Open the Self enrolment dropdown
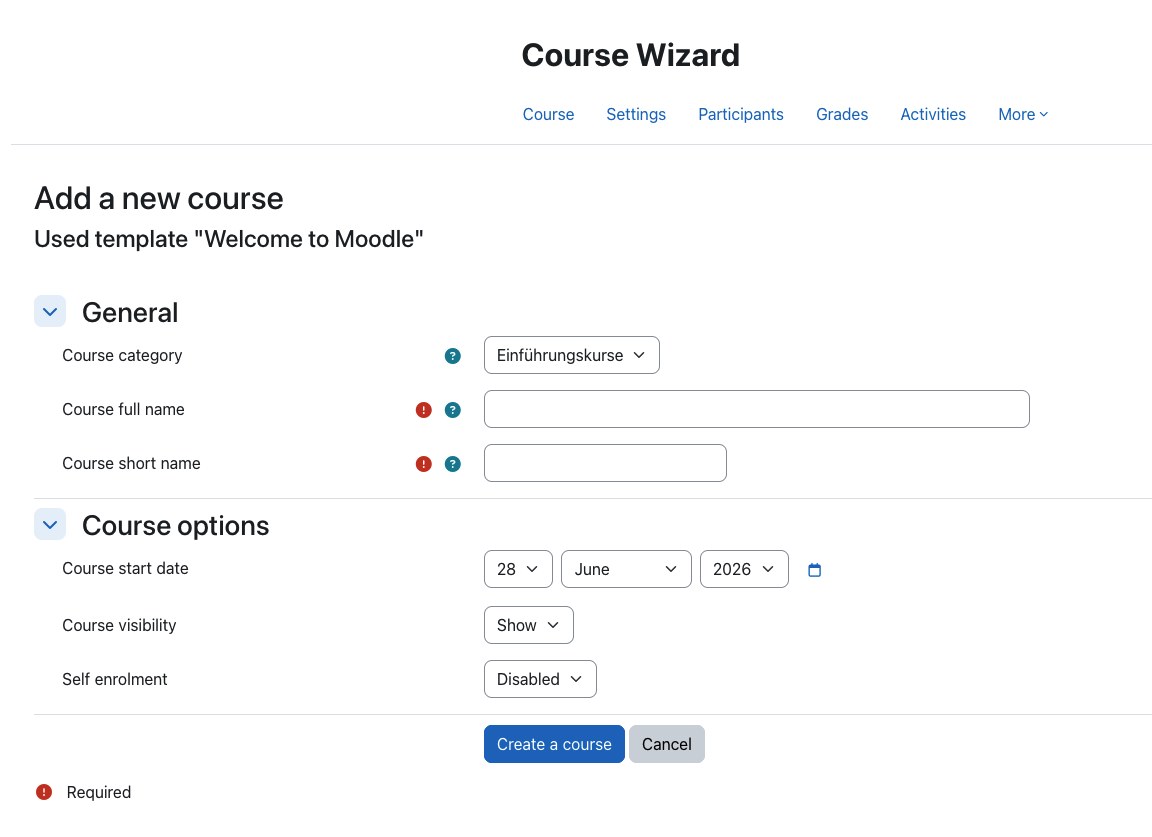This screenshot has height=837, width=1152. point(540,679)
